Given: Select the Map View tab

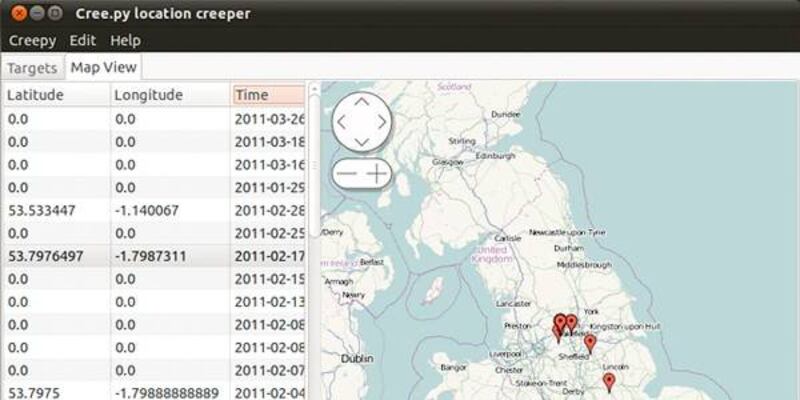Looking at the screenshot, I should [104, 67].
